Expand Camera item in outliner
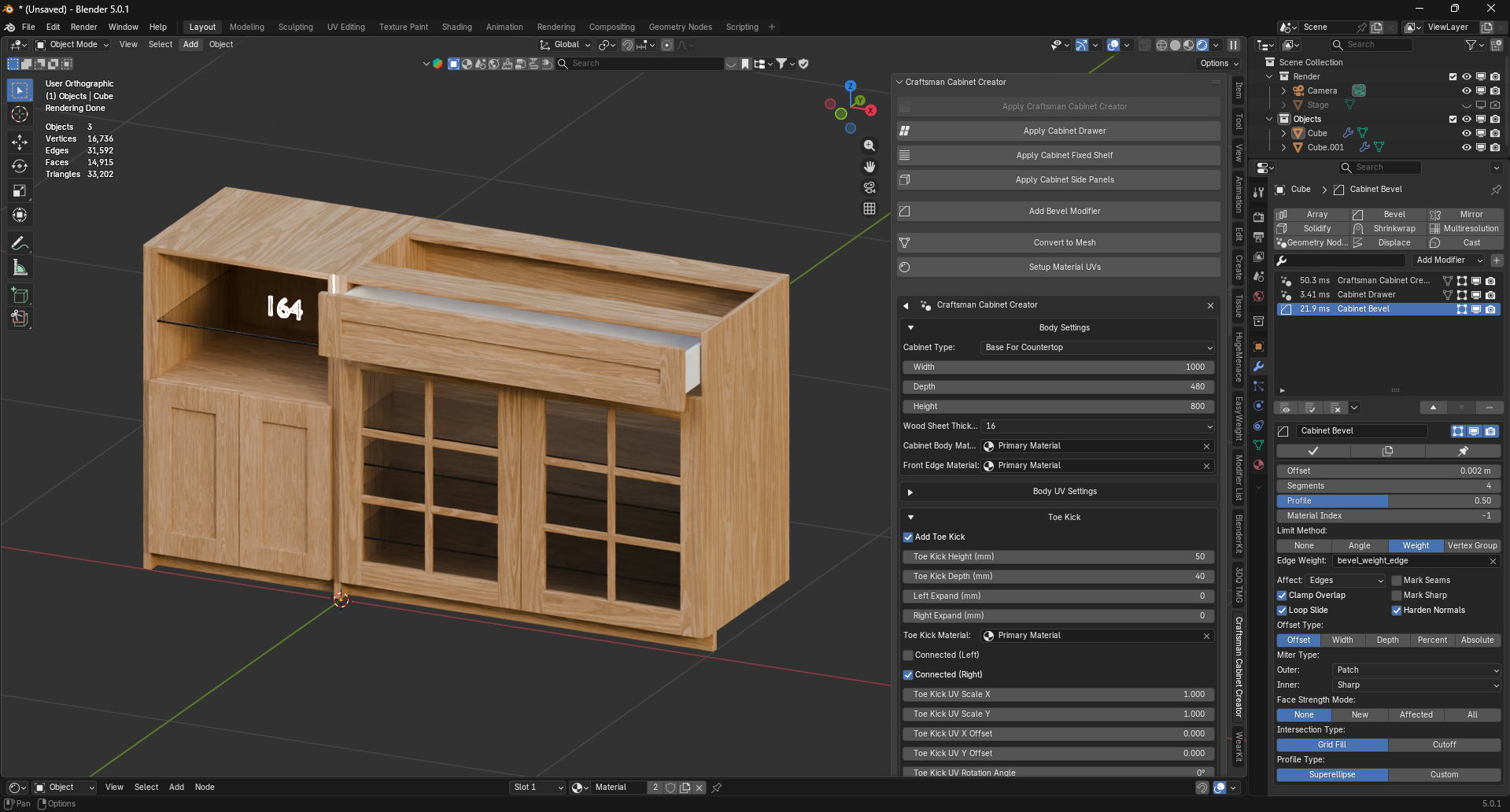Image resolution: width=1510 pixels, height=812 pixels. 1283,91
